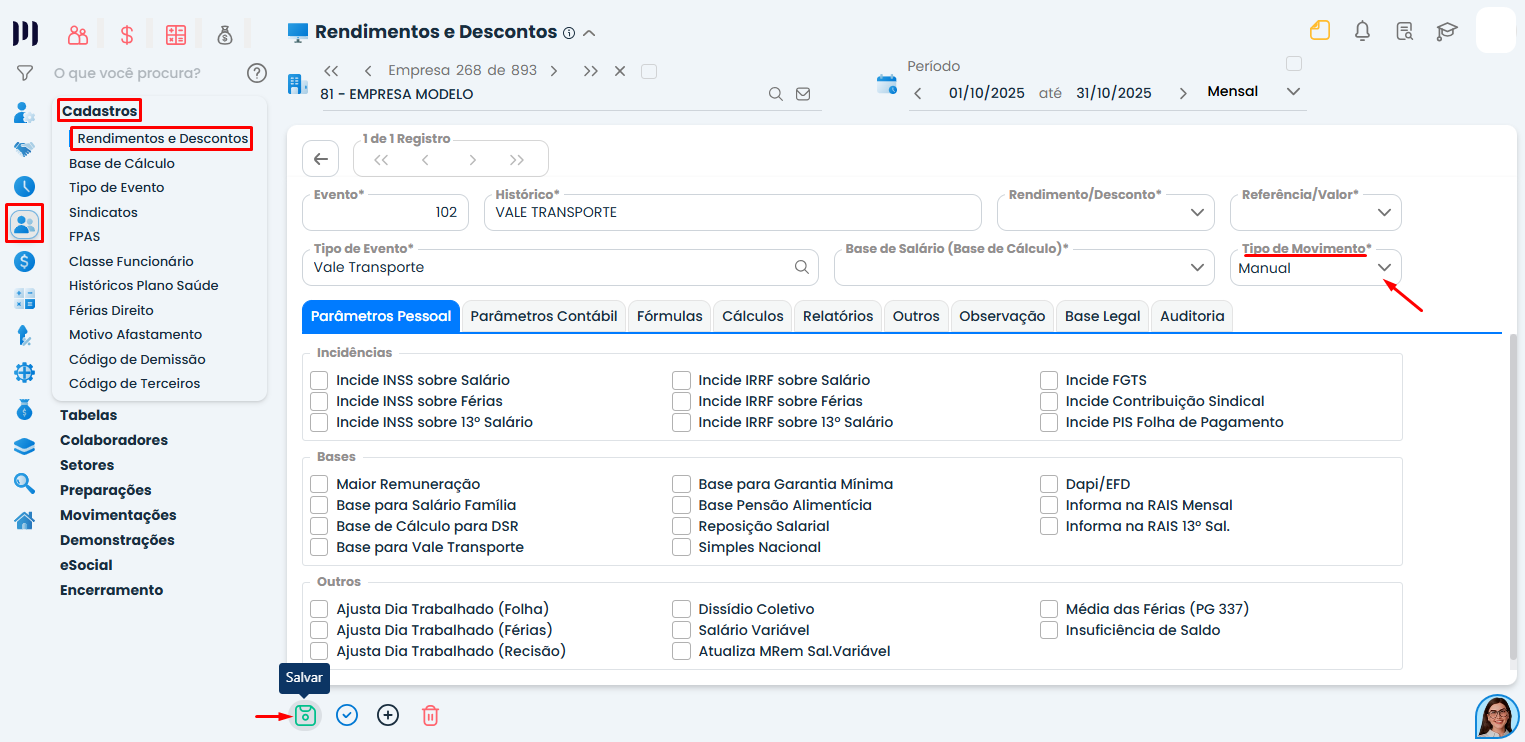Screen dimensions: 1525x742
Task: Click the plus icon to add record
Action: [388, 715]
